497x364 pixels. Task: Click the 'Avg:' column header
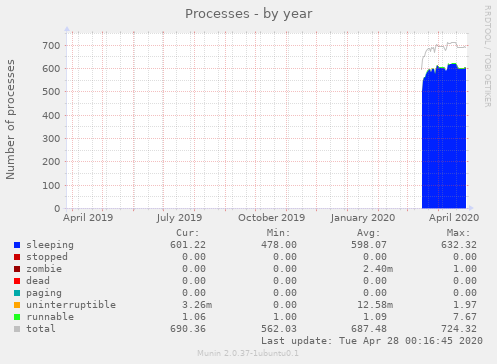pyautogui.click(x=368, y=233)
